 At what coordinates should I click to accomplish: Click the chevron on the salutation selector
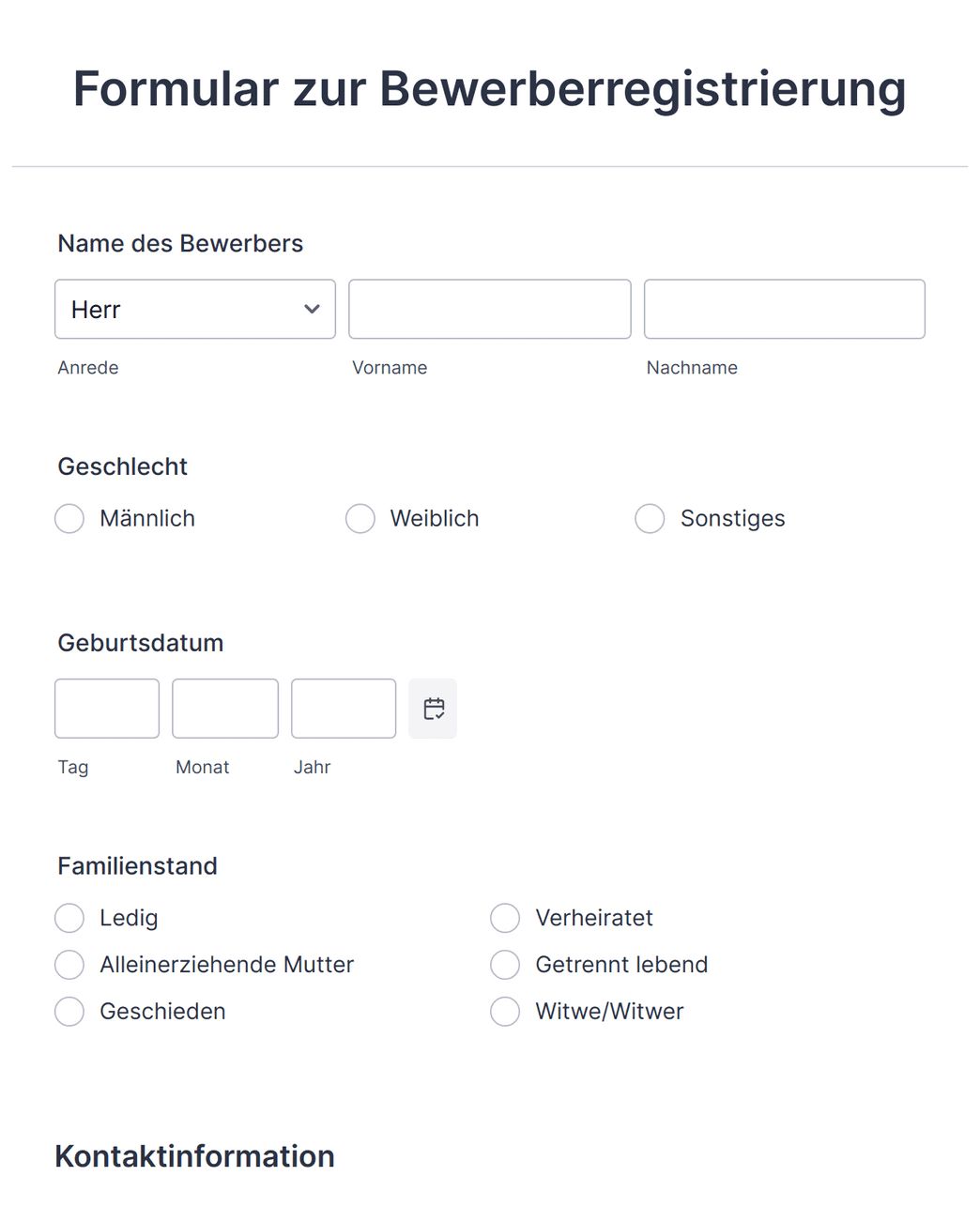[x=312, y=309]
